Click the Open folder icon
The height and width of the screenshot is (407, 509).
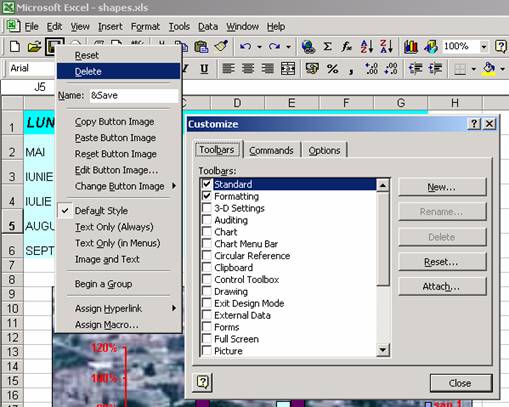(x=34, y=47)
